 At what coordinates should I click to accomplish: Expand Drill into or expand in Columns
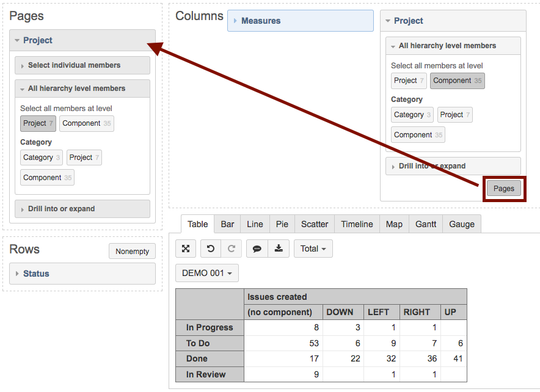(x=453, y=166)
